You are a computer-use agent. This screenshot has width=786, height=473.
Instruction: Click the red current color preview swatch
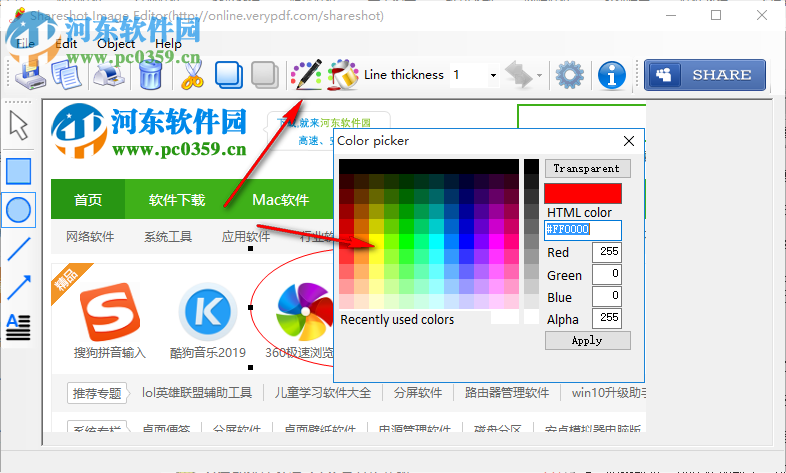pyautogui.click(x=583, y=193)
